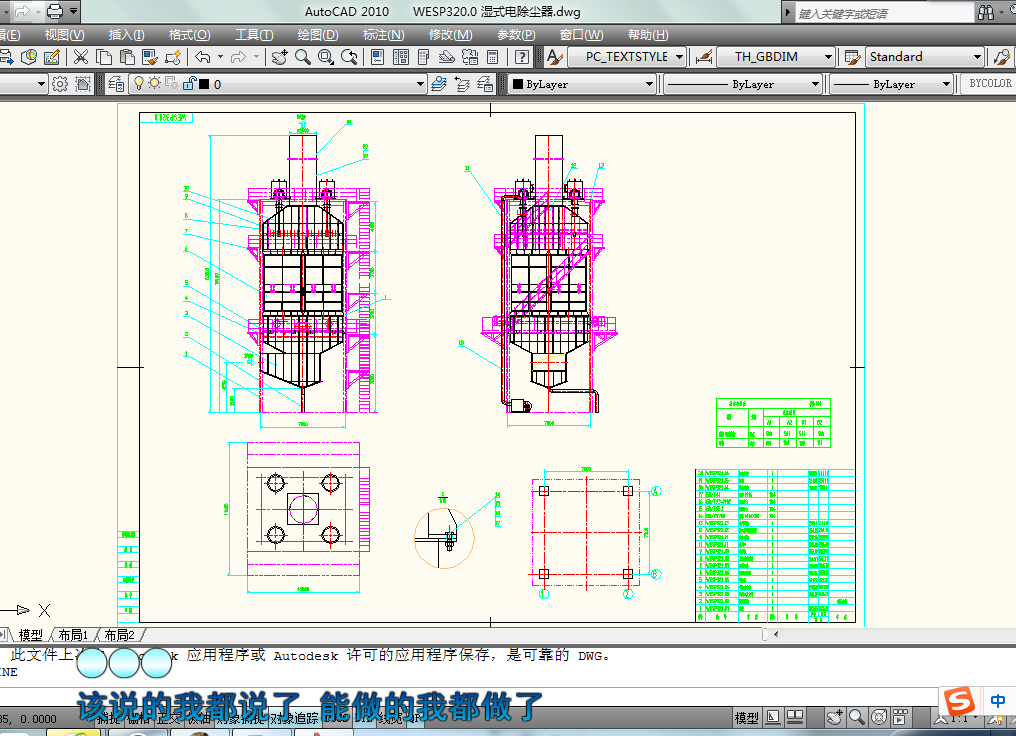
Task: Open the Layer Properties Manager icon
Action: click(x=116, y=84)
